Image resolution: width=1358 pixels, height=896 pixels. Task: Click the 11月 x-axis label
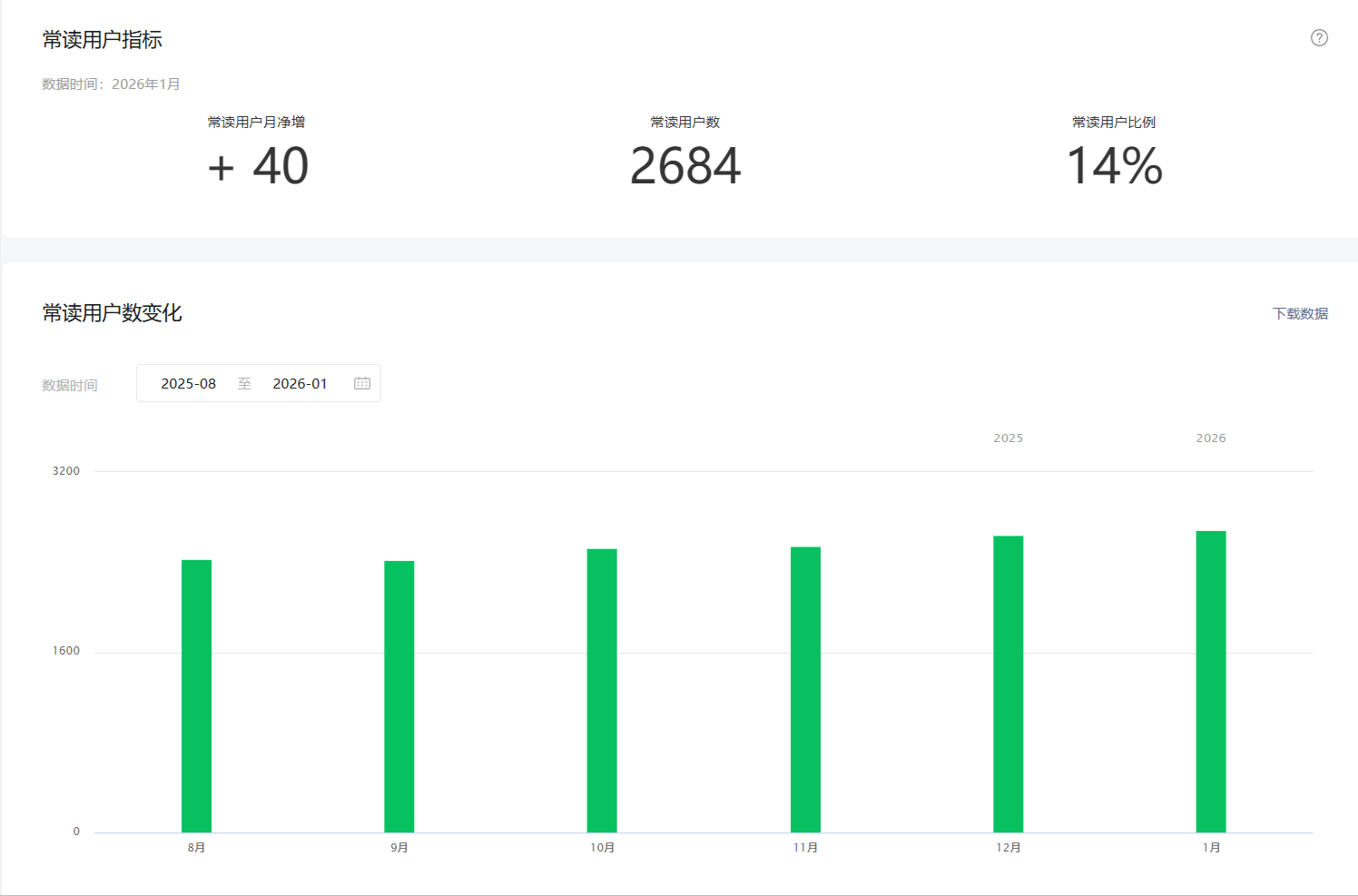[806, 848]
